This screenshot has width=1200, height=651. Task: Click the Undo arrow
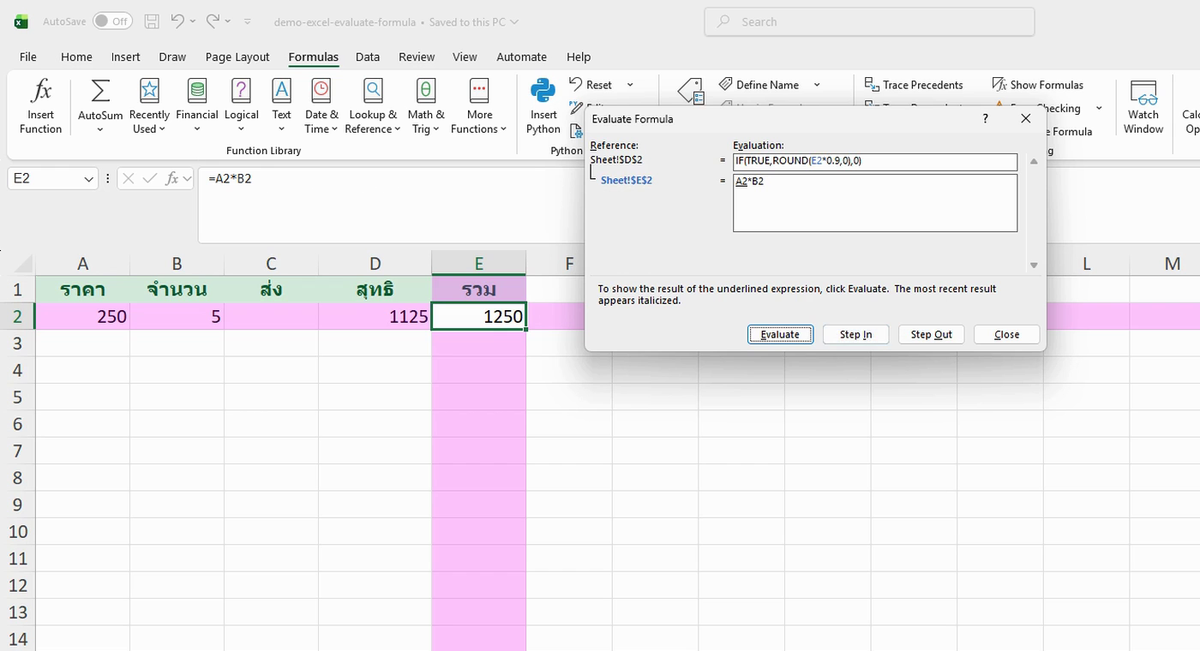pos(177,21)
